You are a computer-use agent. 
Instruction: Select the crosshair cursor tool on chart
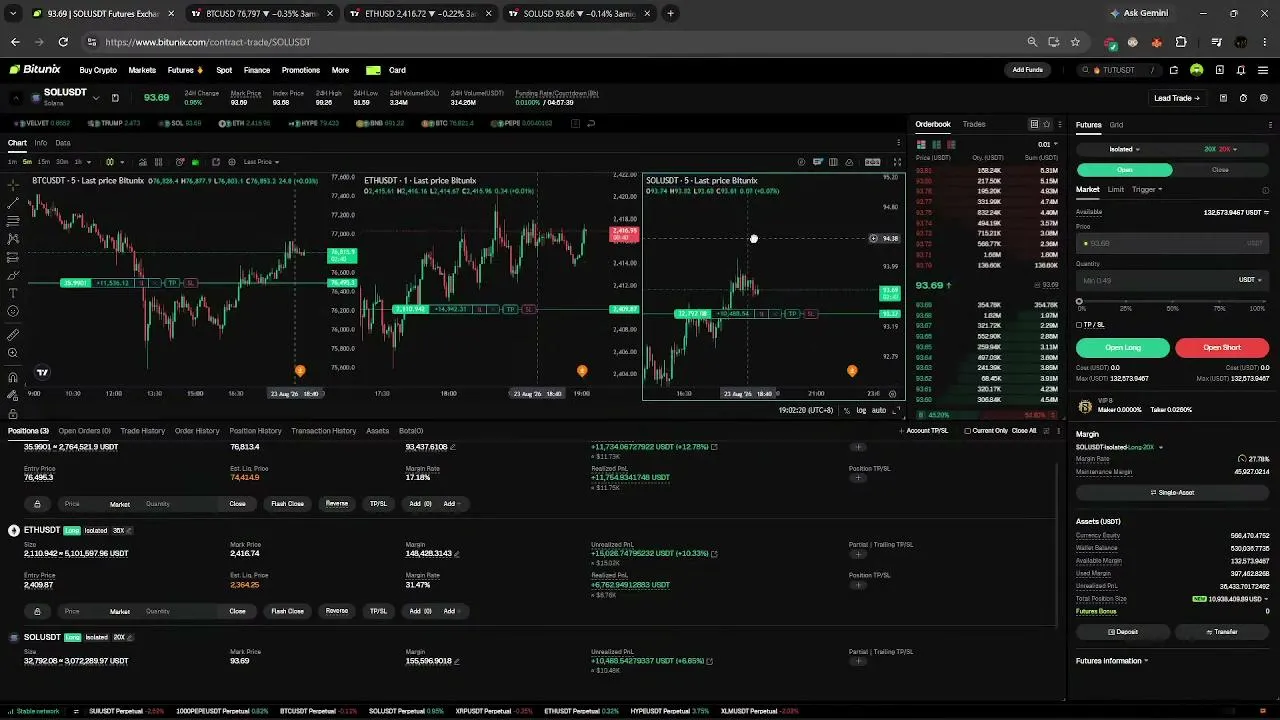13,185
